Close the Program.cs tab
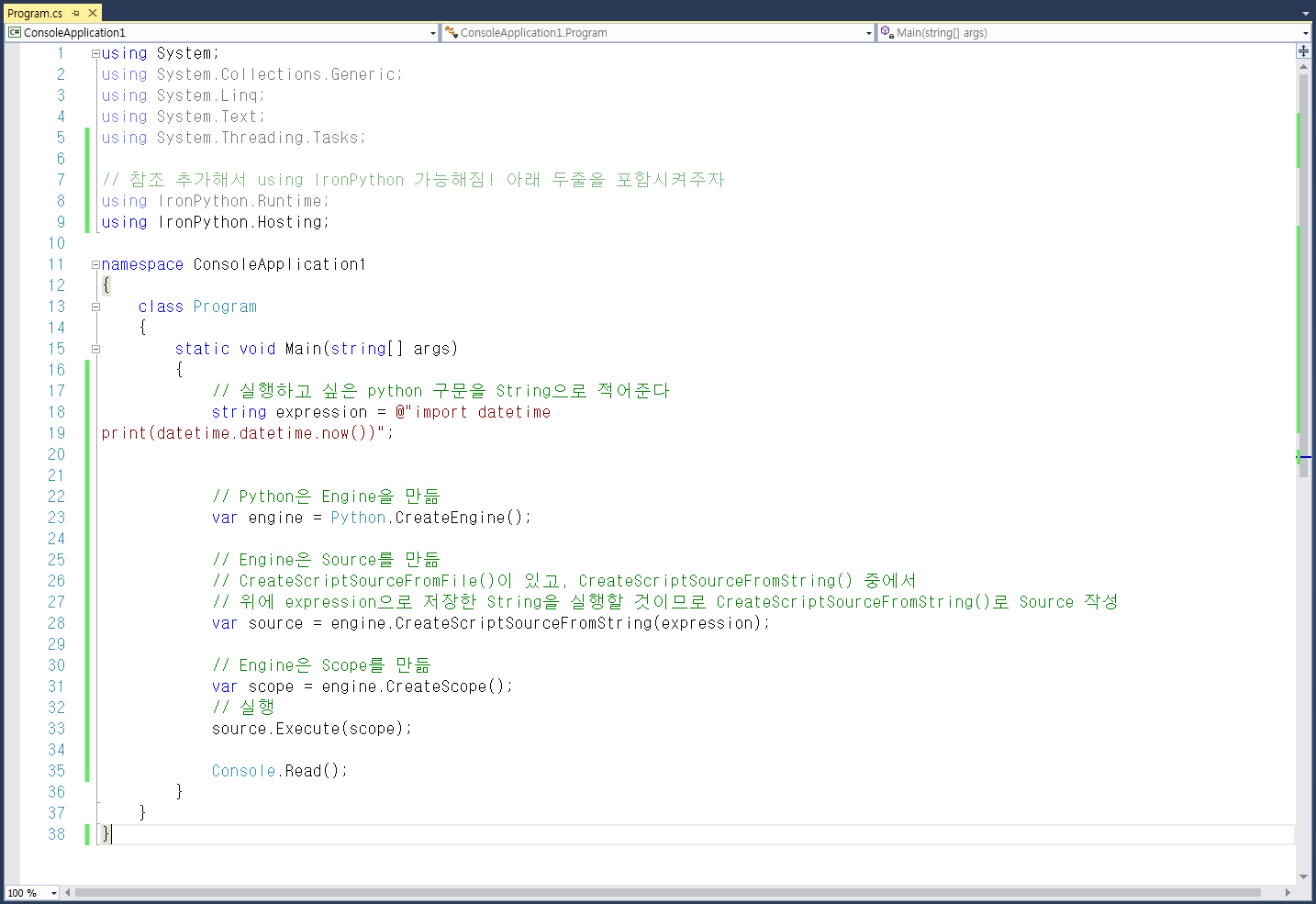The image size is (1316, 904). [x=93, y=13]
